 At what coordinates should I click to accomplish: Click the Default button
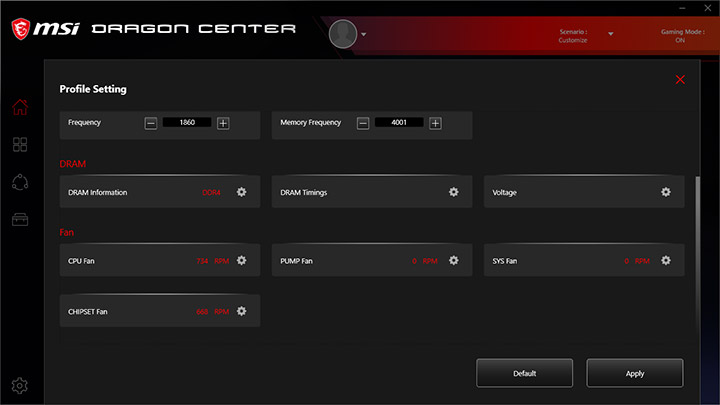coord(524,373)
